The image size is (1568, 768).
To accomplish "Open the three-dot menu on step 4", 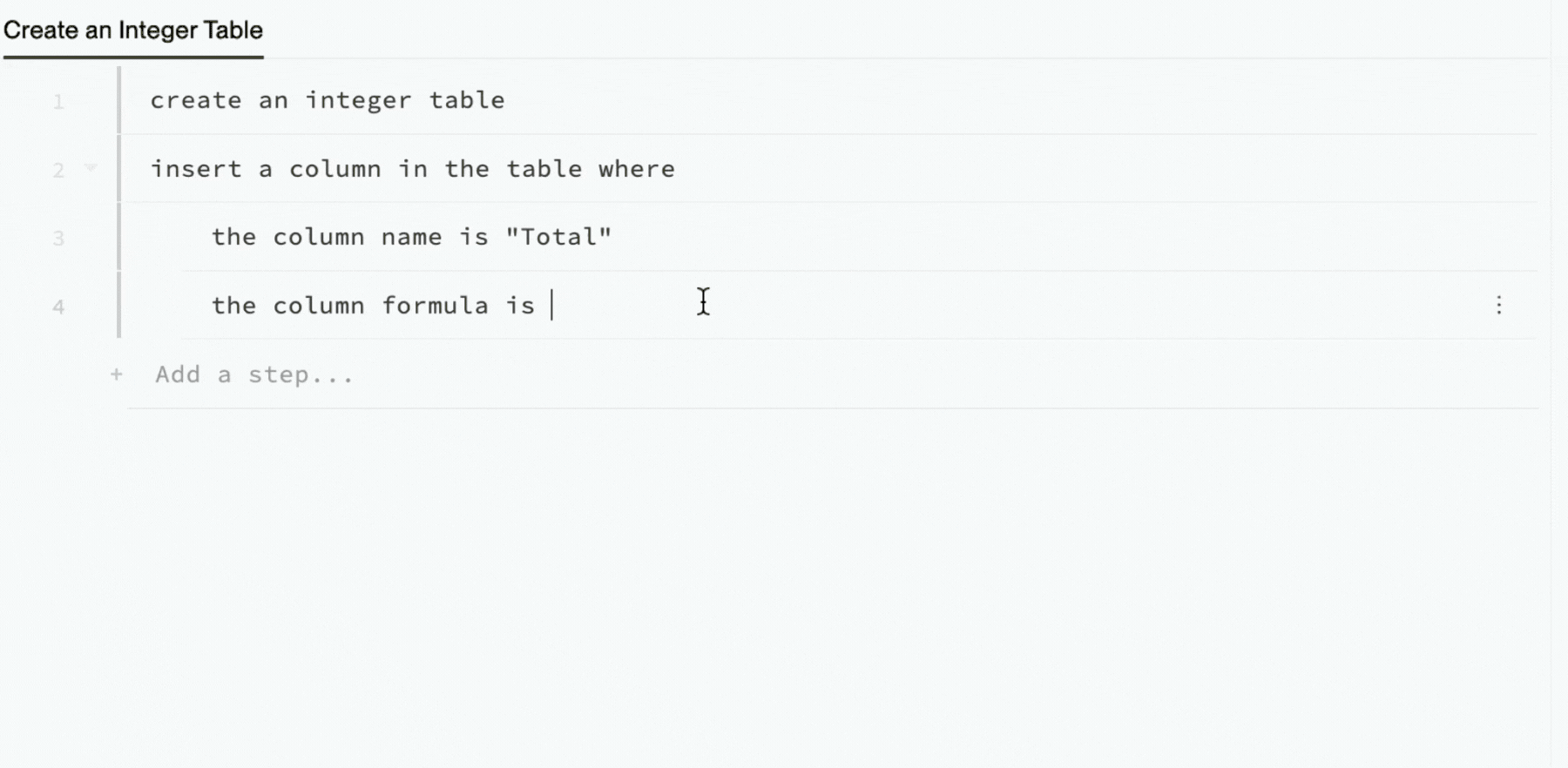I will pyautogui.click(x=1498, y=305).
